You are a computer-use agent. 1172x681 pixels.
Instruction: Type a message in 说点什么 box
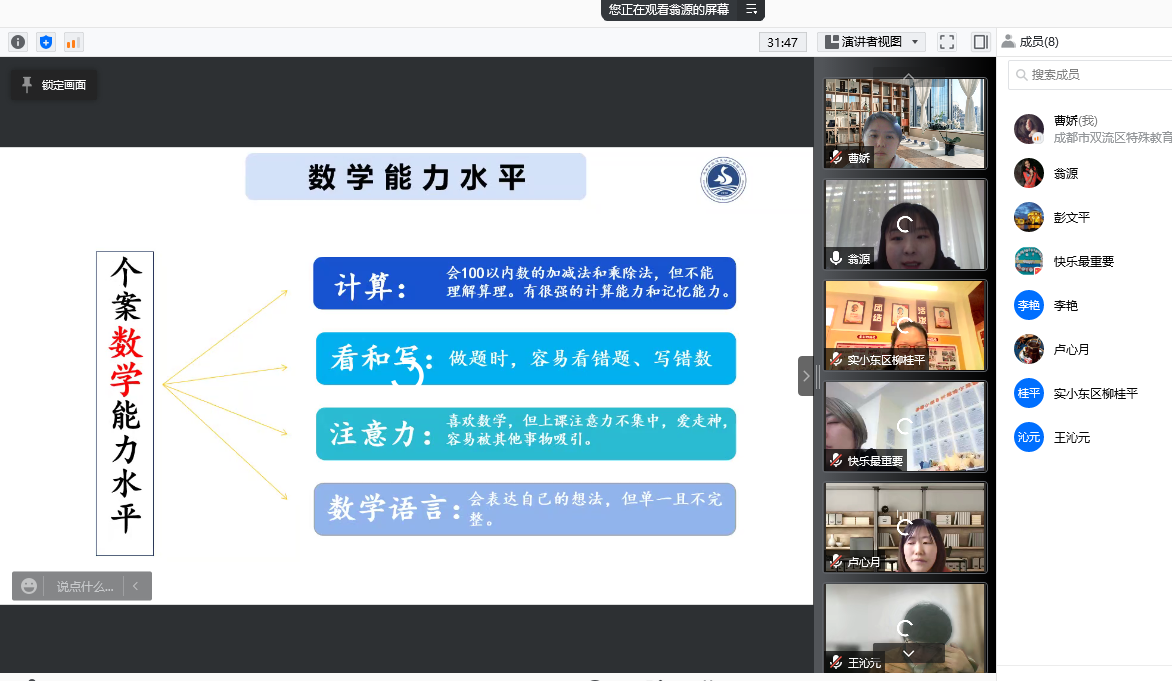pos(84,586)
